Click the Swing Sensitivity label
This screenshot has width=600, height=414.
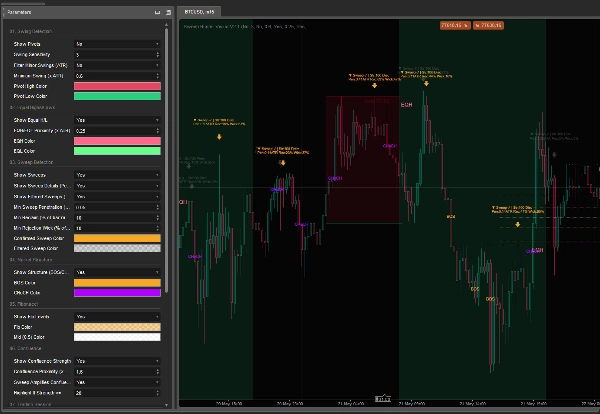pyautogui.click(x=32, y=55)
